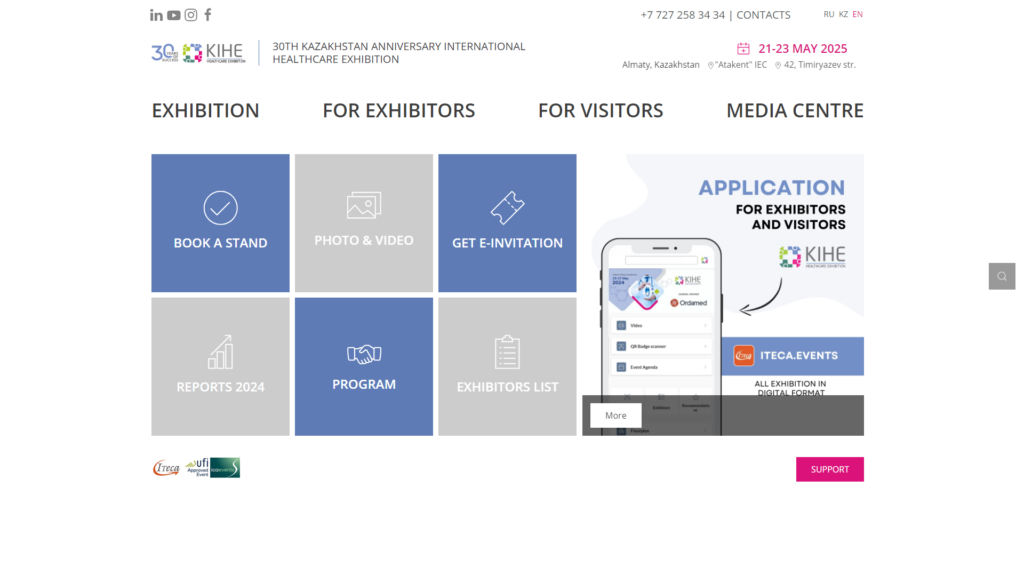This screenshot has height=576, width=1024.
Task: Click the Almaty, Kazakhstan text
Action: point(660,65)
